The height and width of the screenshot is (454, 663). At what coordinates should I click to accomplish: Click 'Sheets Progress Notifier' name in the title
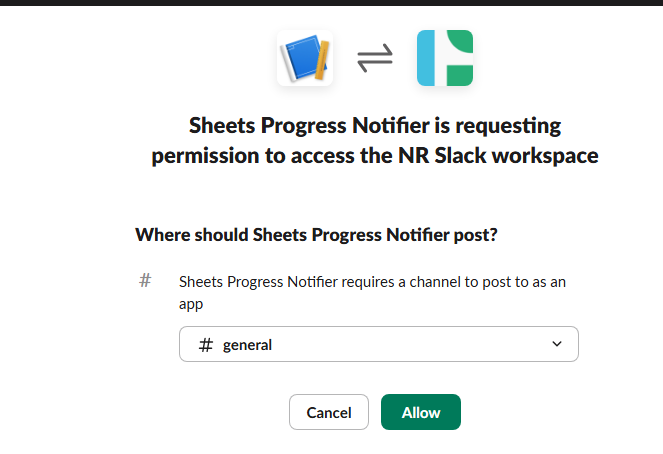click(309, 126)
